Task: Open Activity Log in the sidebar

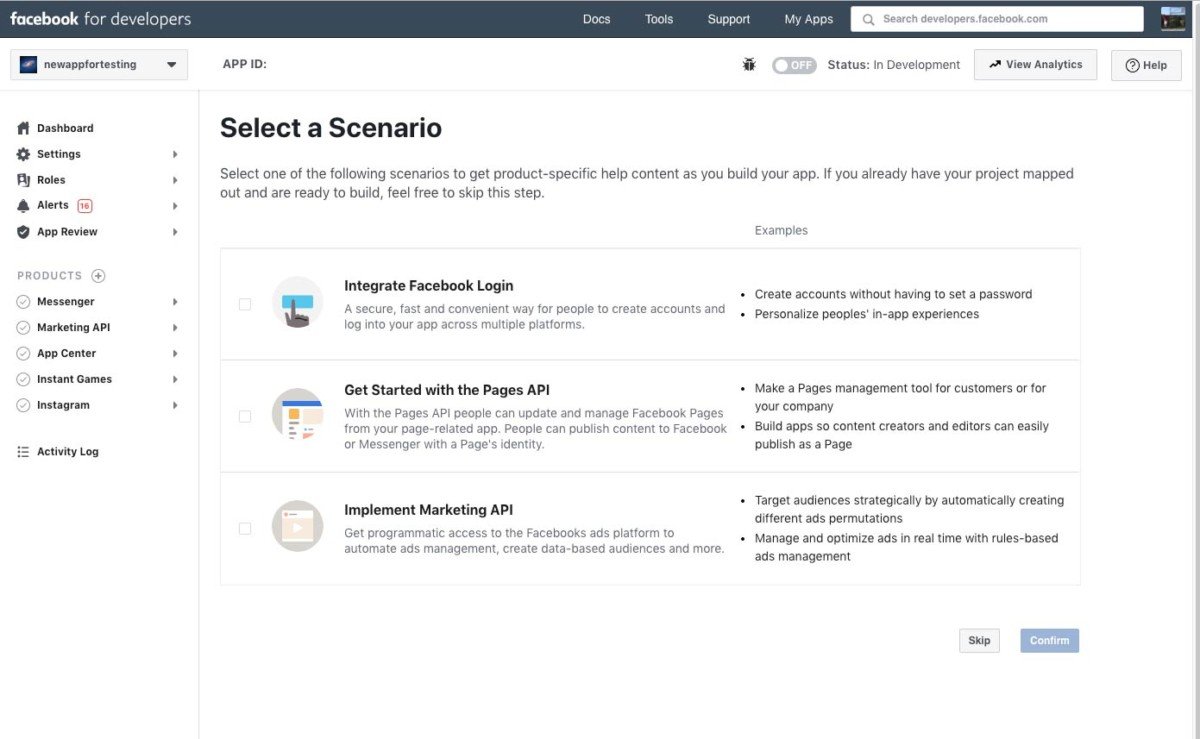Action: 68,452
